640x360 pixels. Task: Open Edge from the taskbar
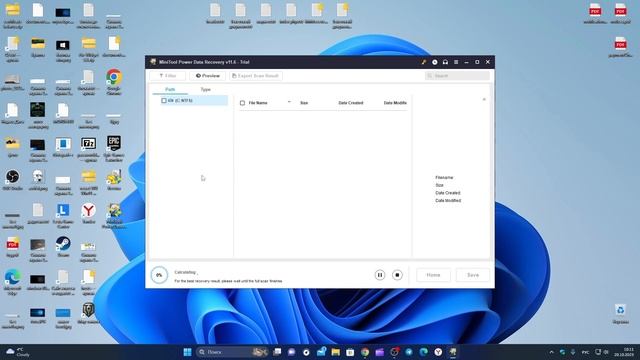(424, 352)
